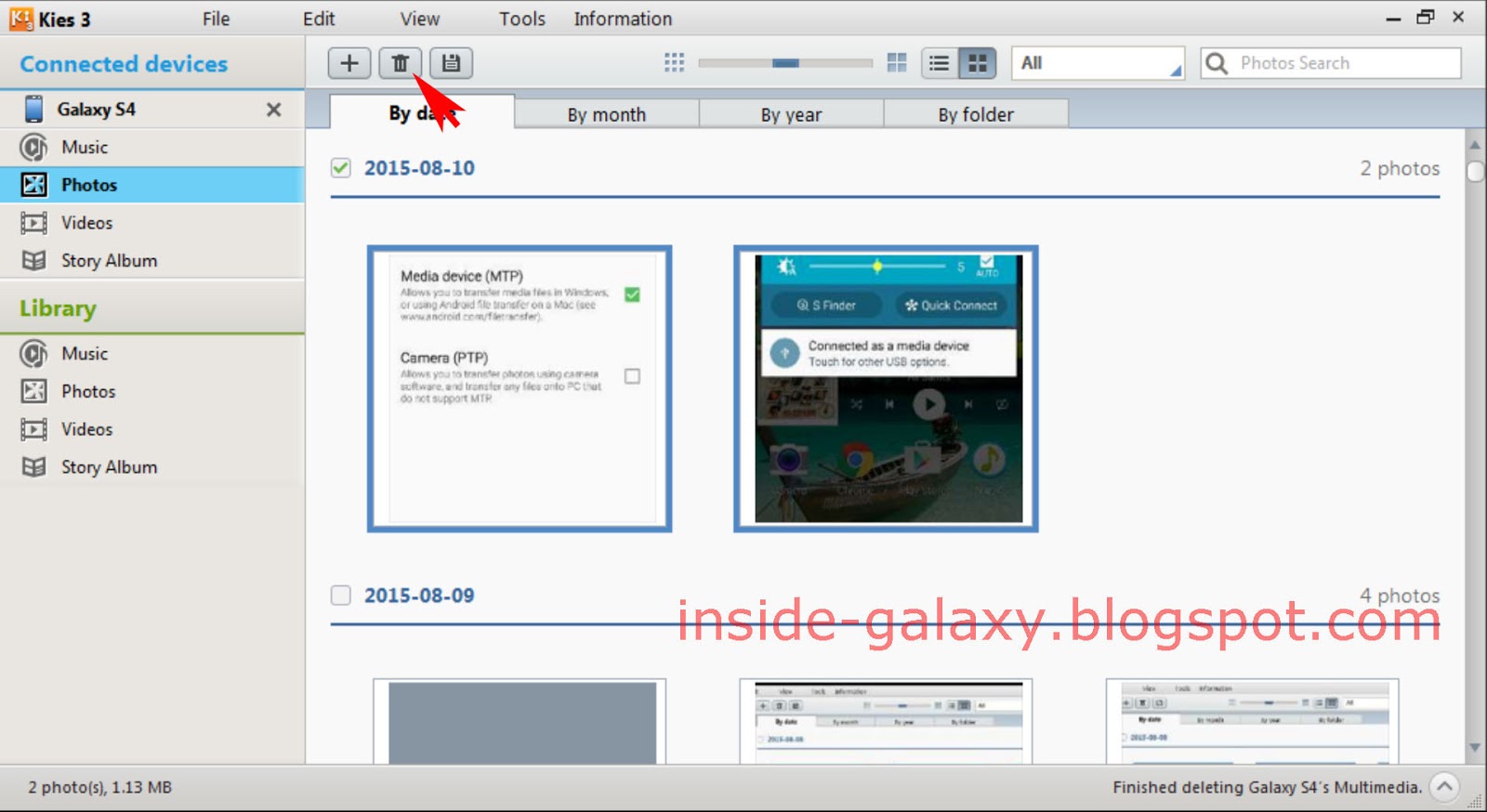1487x812 pixels.
Task: Click the trash delete button
Action: (x=400, y=63)
